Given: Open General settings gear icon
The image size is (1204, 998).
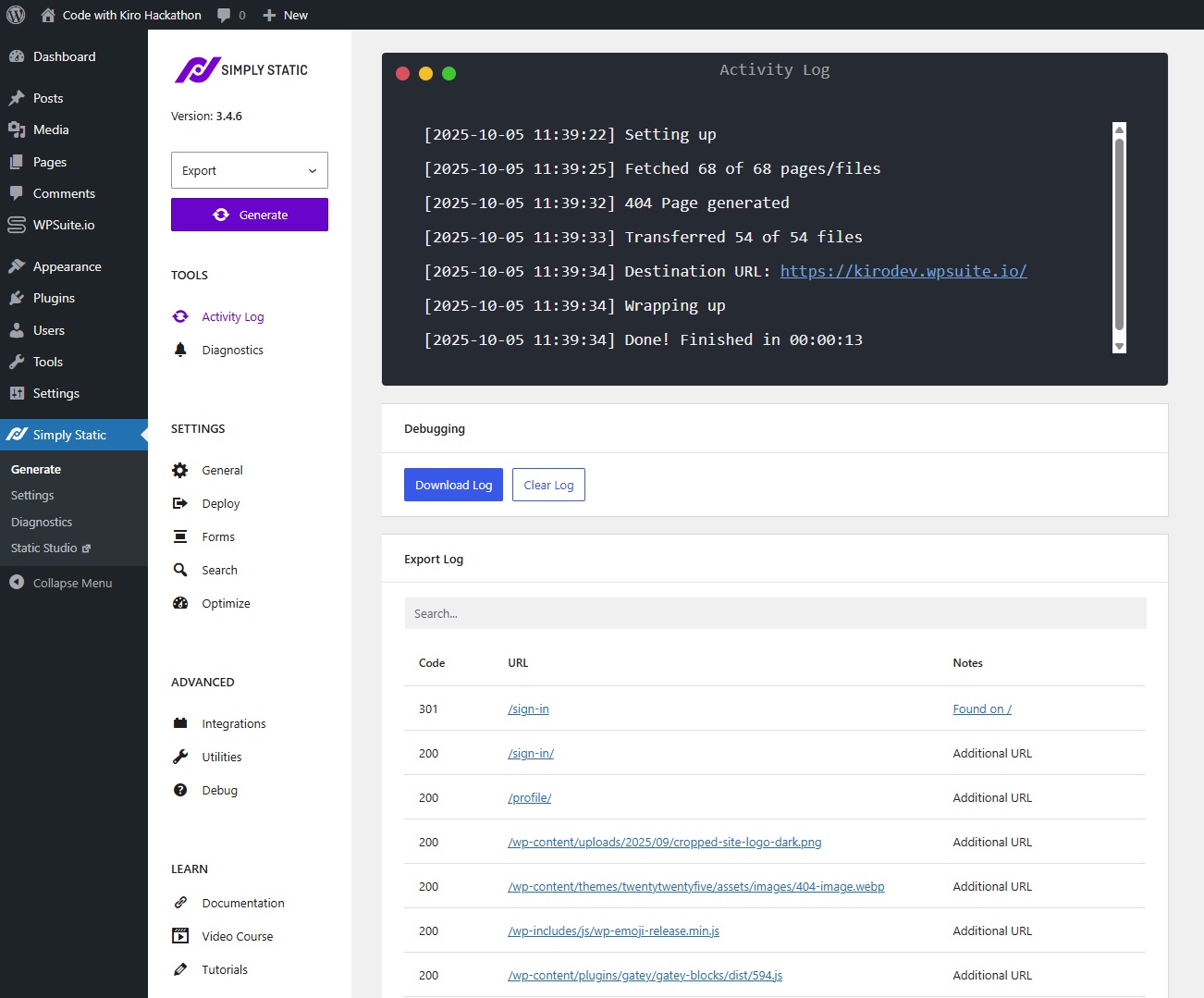Looking at the screenshot, I should click(180, 470).
